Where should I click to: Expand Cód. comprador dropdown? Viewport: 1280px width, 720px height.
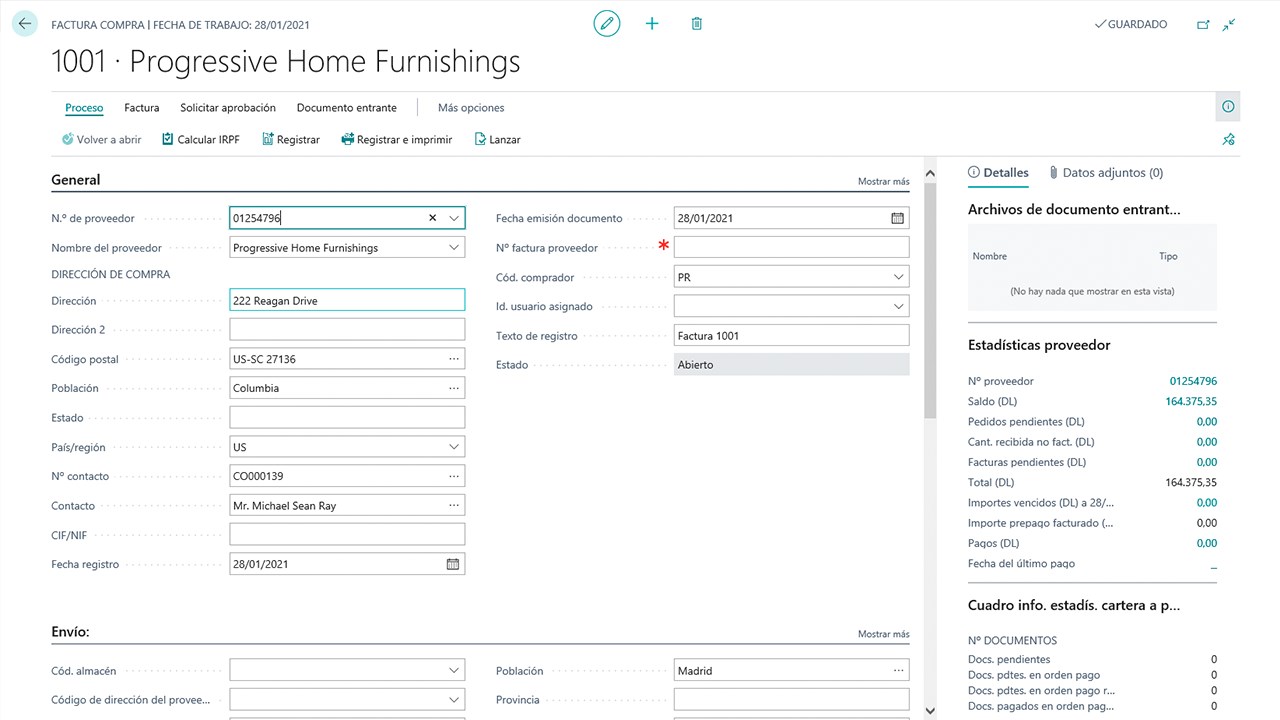(898, 277)
